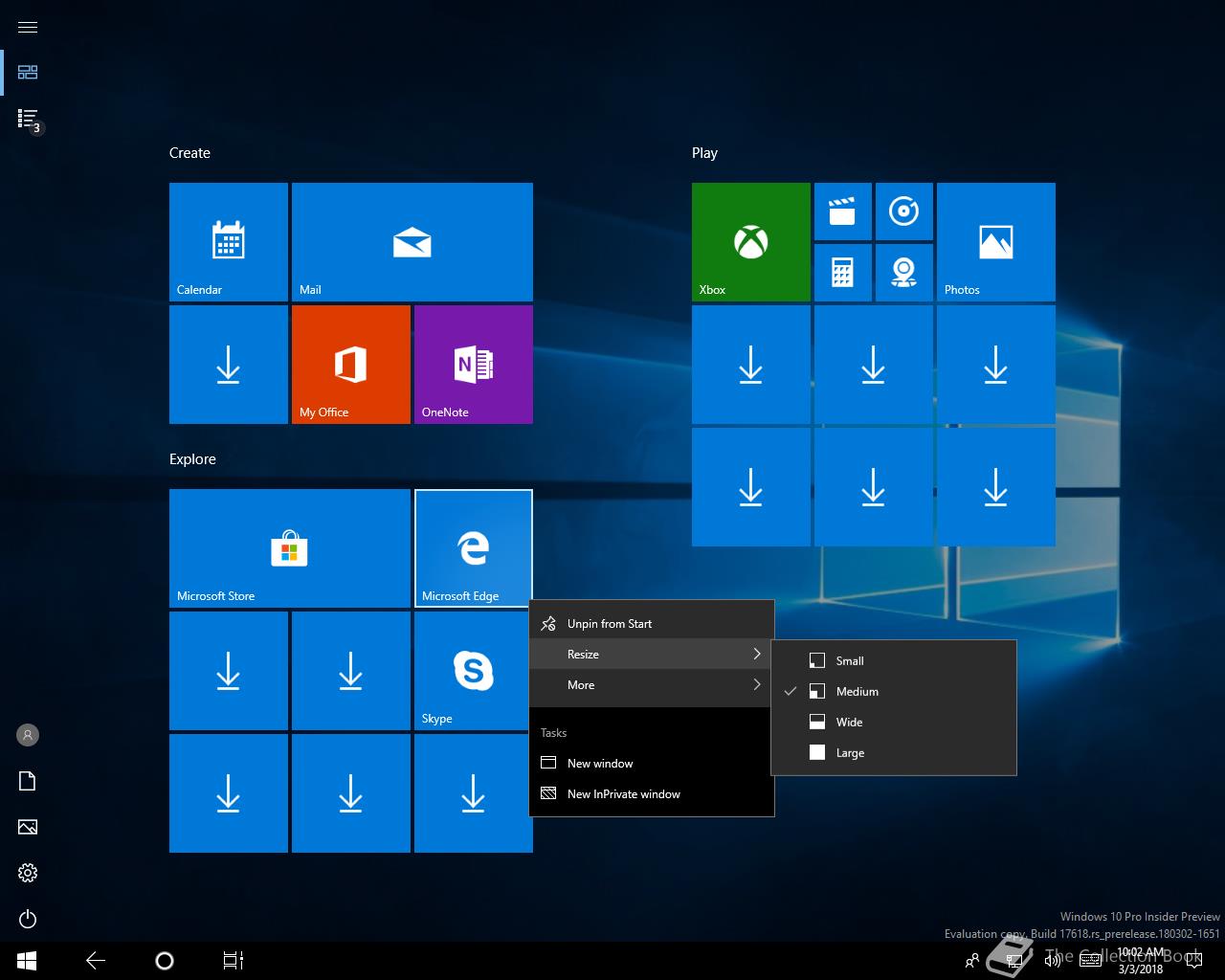Open the My Office tile

click(351, 365)
